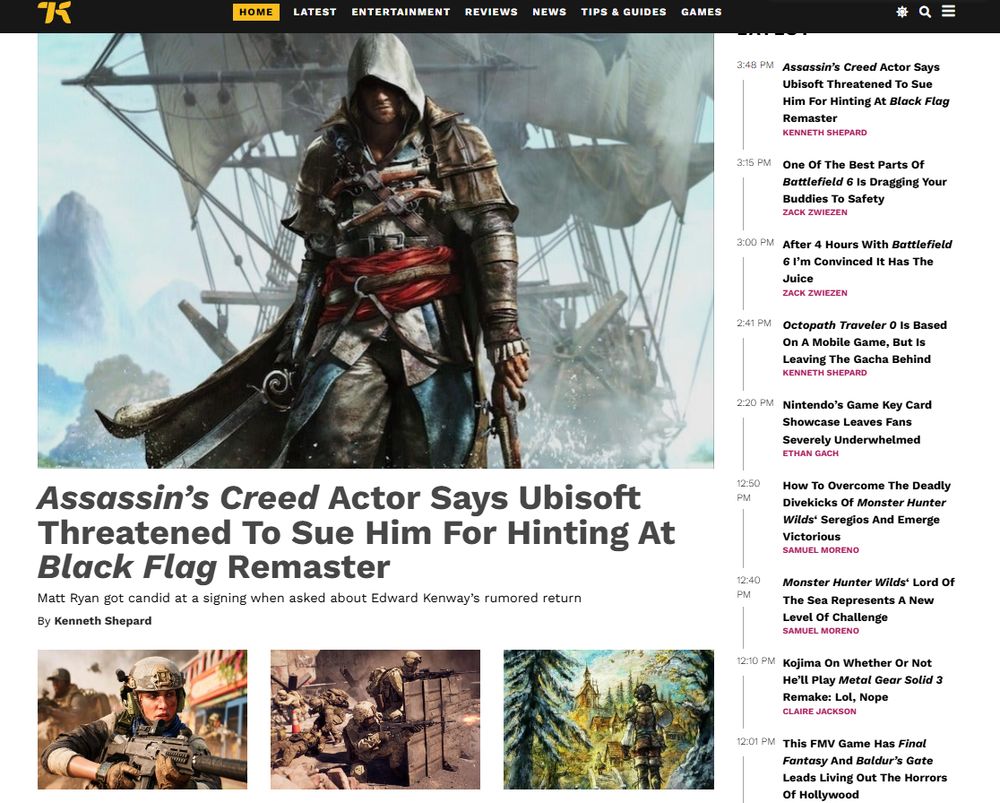Open the hamburger menu icon

948,11
